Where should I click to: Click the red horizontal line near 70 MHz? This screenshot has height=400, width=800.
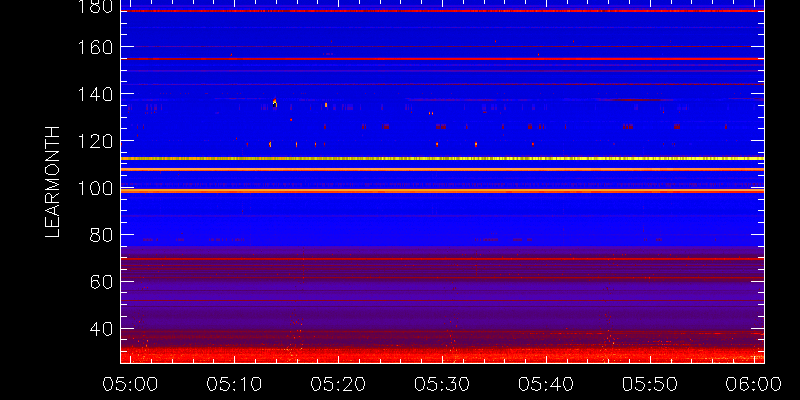(x=442, y=259)
